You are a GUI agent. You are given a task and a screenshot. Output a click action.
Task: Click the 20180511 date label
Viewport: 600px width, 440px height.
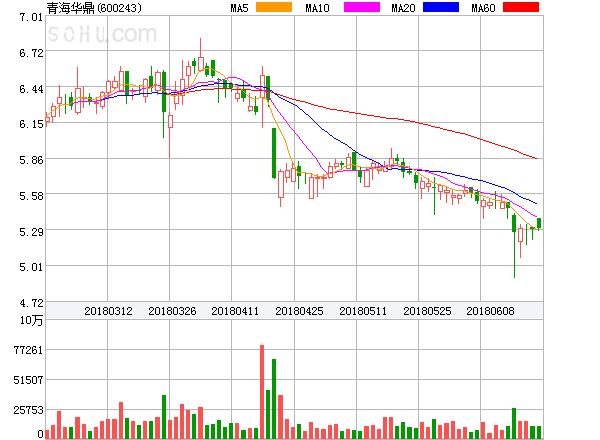[363, 311]
